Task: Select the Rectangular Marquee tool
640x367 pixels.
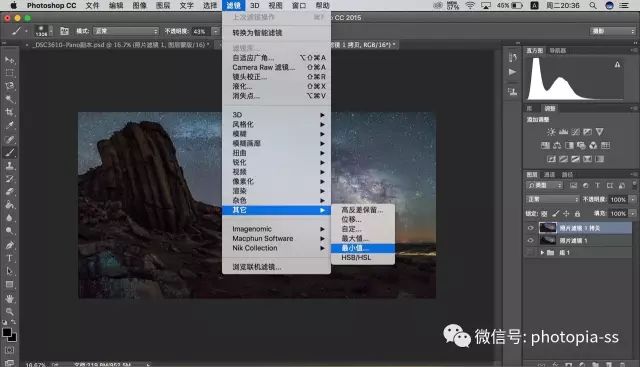Action: pos(9,73)
